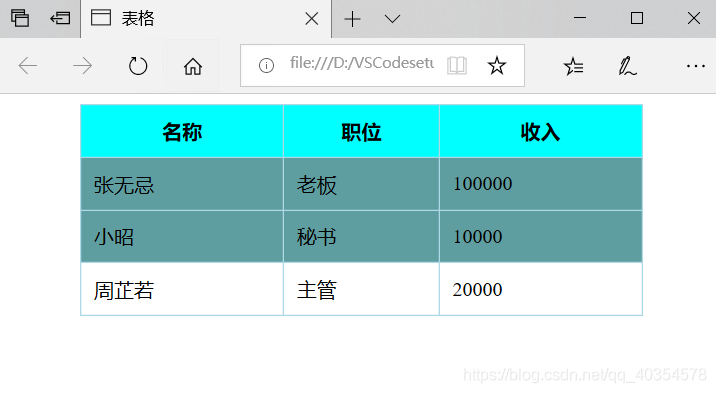The image size is (716, 393).
Task: Select the 老板 cell
Action: click(361, 184)
